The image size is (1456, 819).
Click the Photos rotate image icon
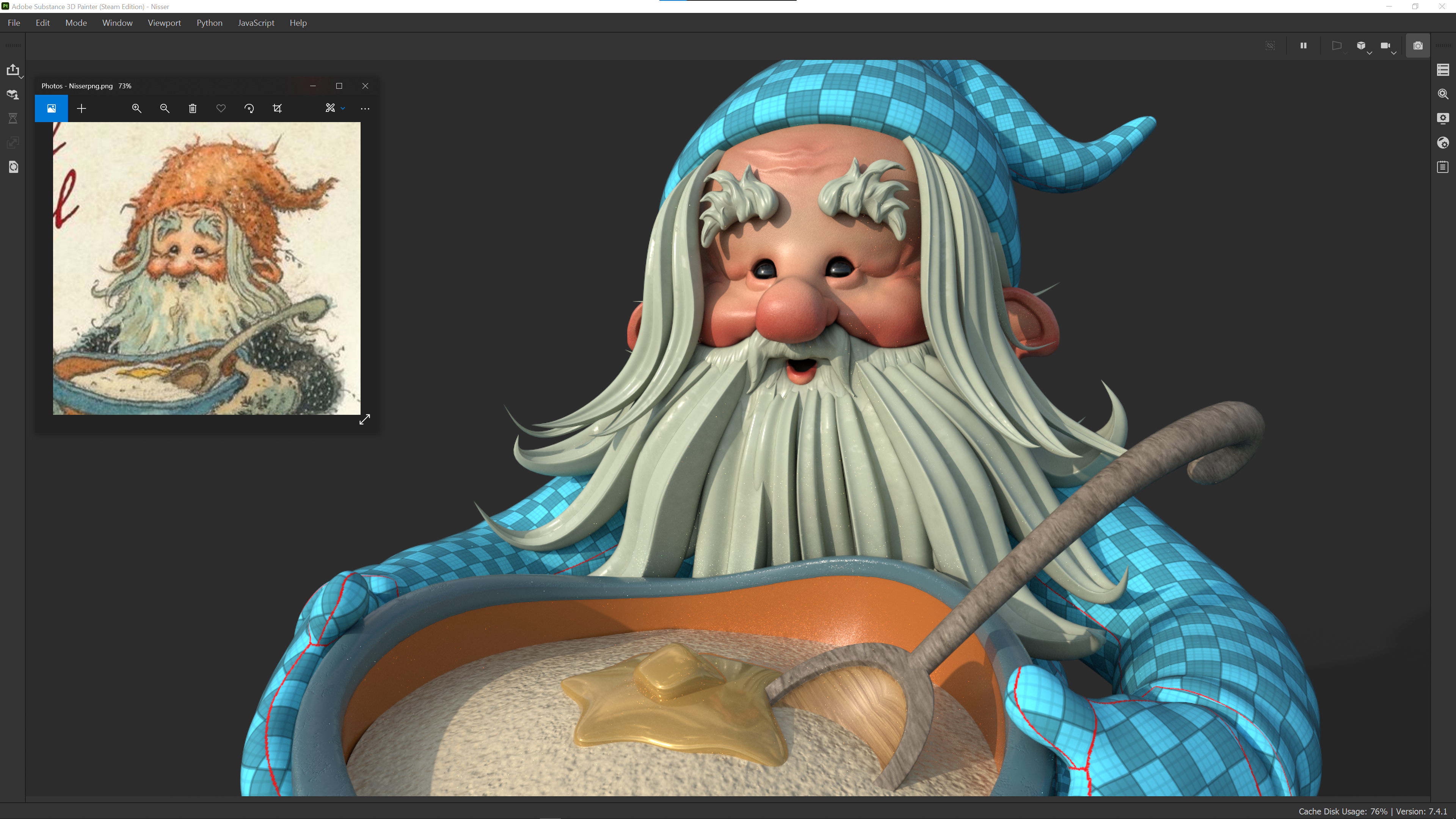(x=249, y=108)
